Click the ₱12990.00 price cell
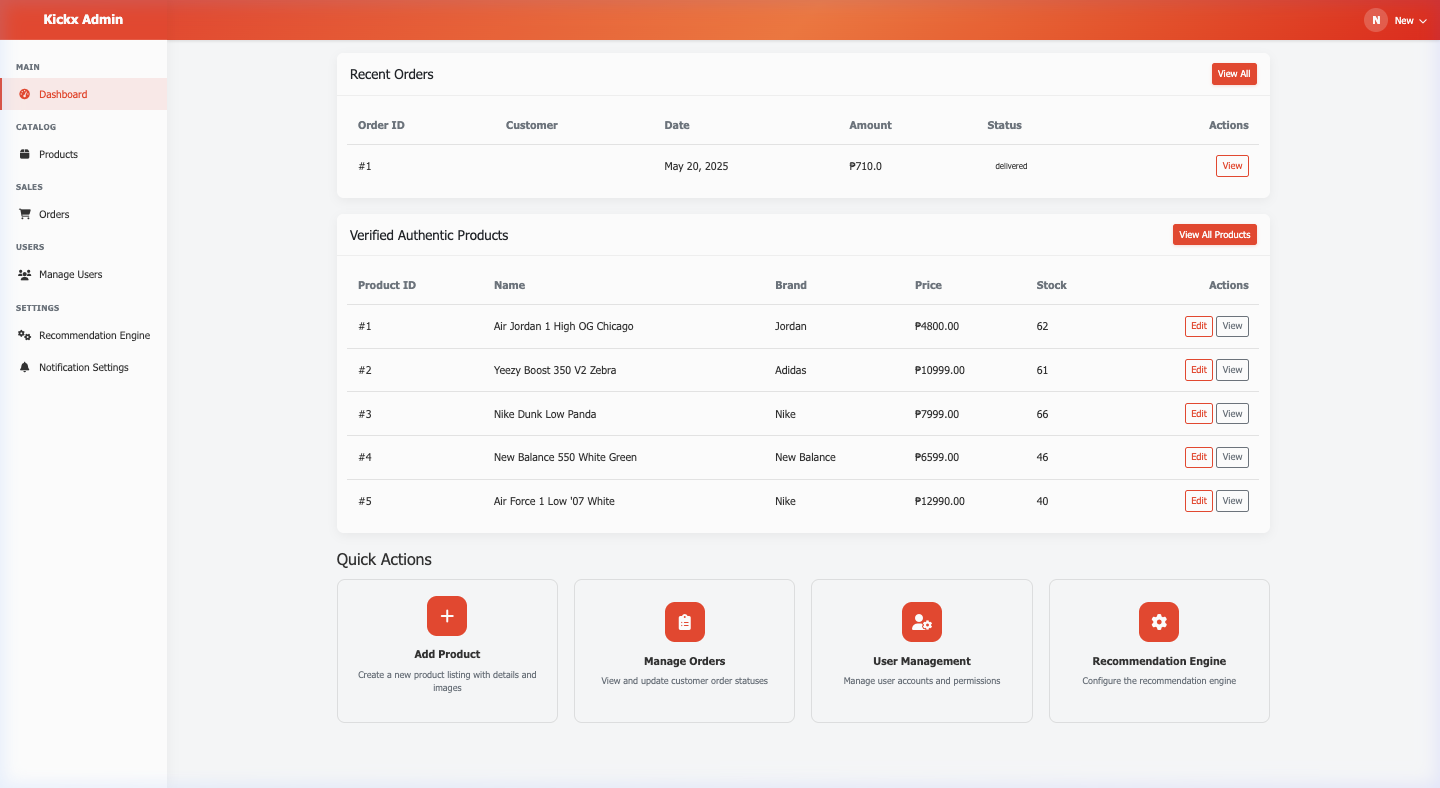 coord(940,501)
